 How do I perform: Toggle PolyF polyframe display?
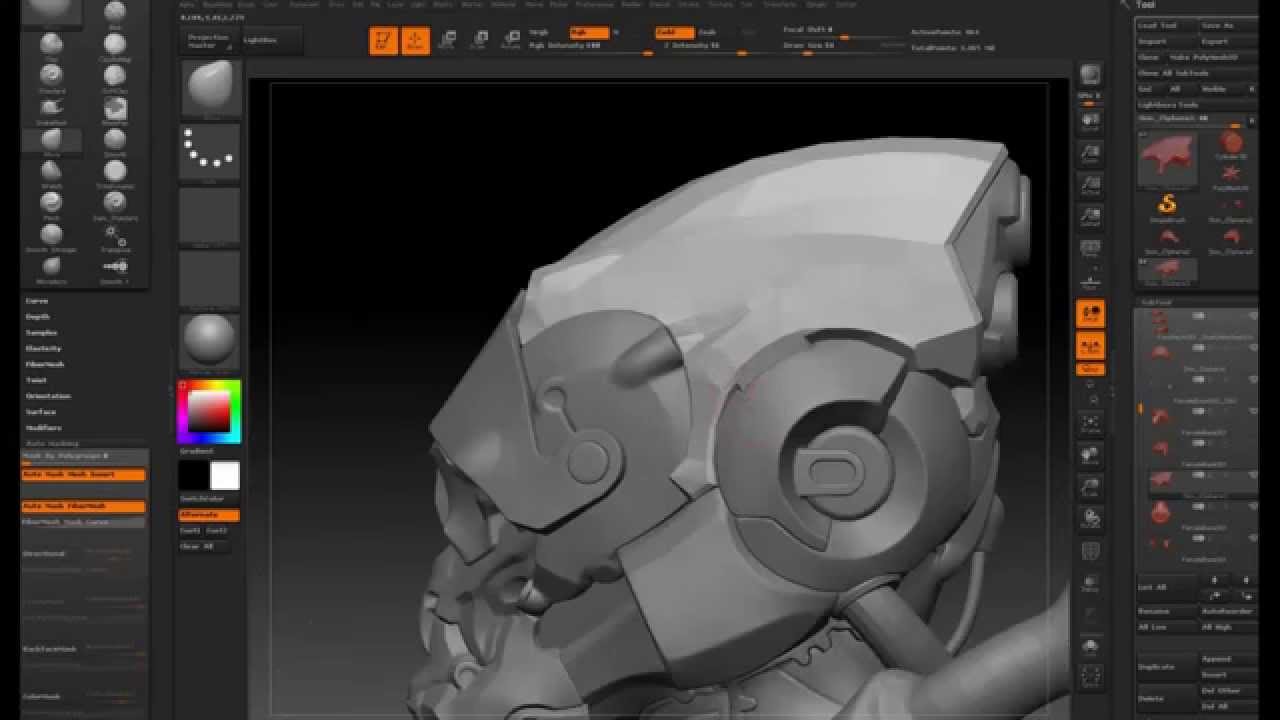[1090, 551]
